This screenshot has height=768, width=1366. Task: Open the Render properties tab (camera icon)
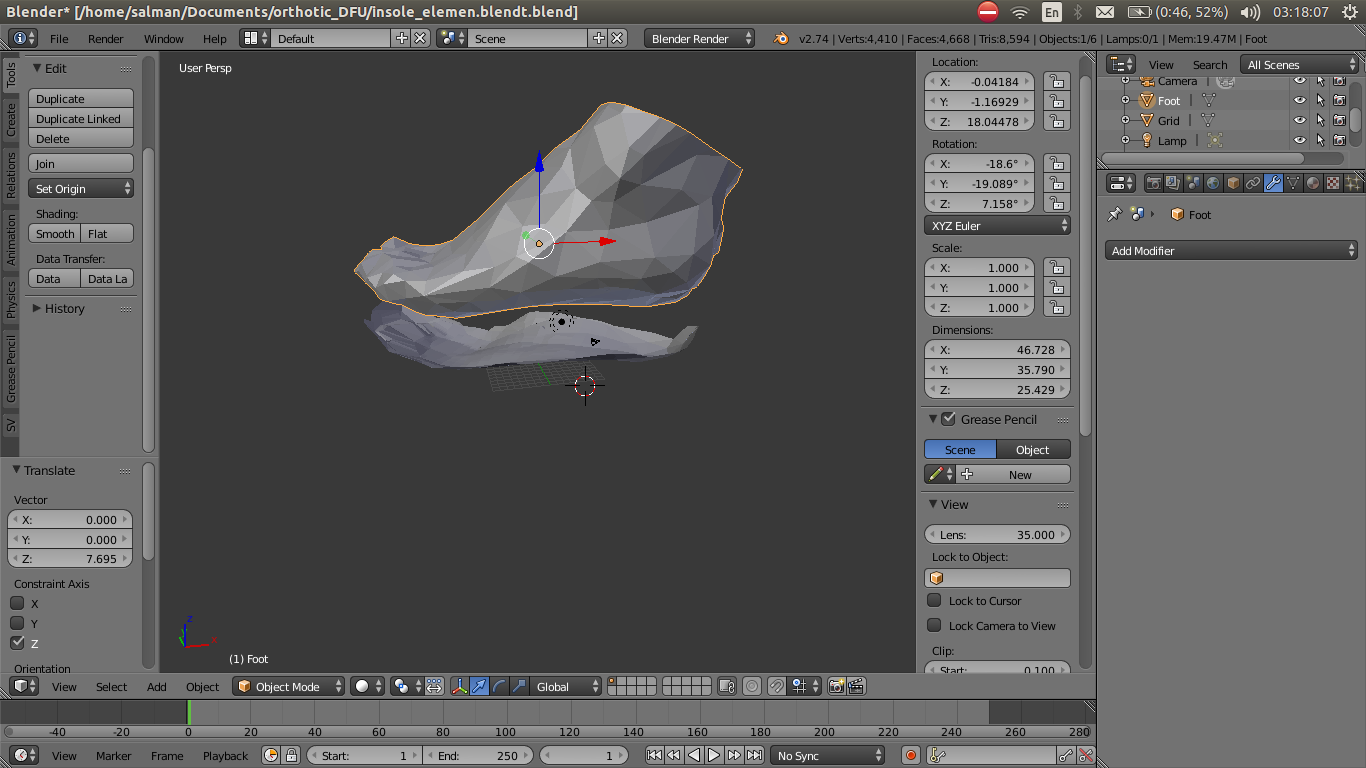(x=1155, y=183)
